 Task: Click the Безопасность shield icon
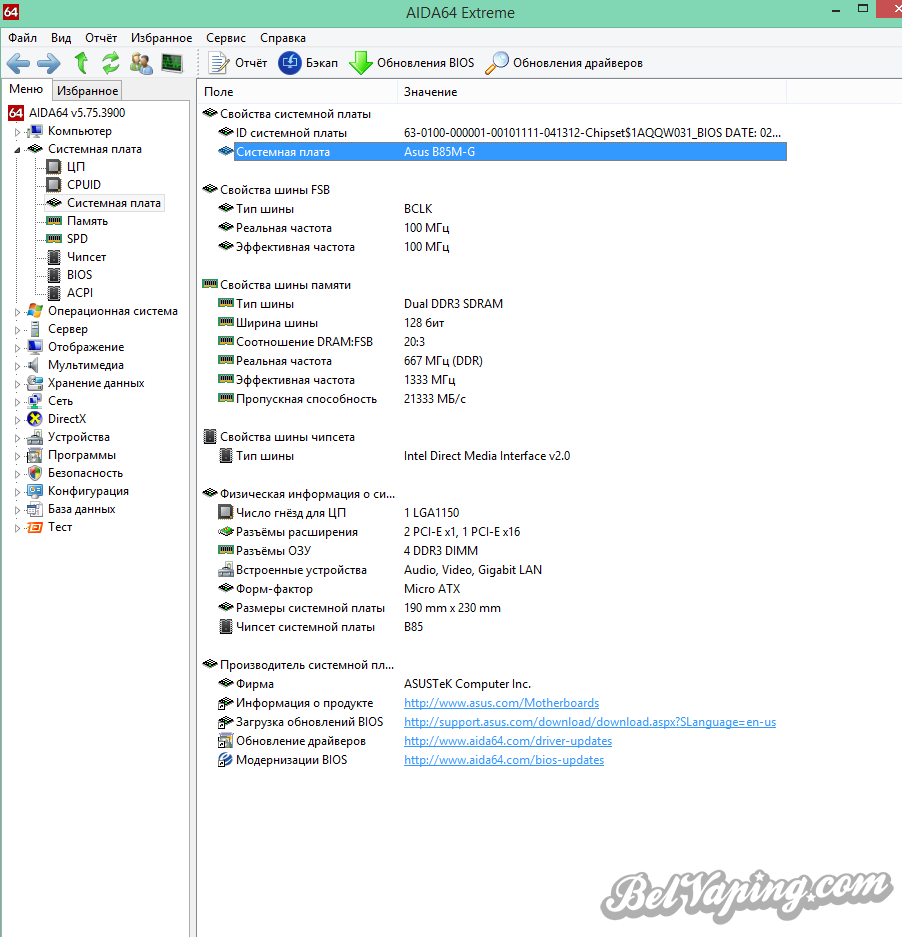pos(35,473)
